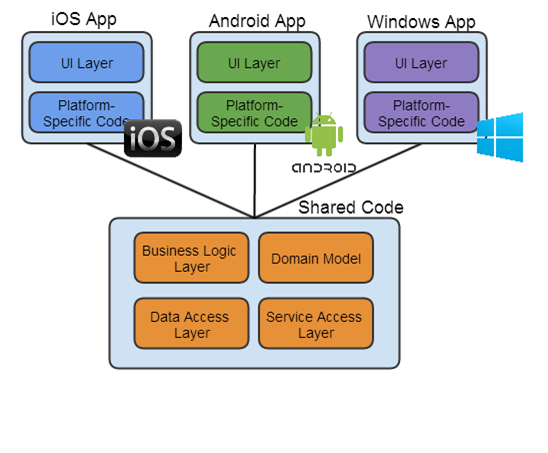Image resolution: width=548 pixels, height=453 pixels.
Task: Click the green Android robot logo
Action: click(324, 135)
